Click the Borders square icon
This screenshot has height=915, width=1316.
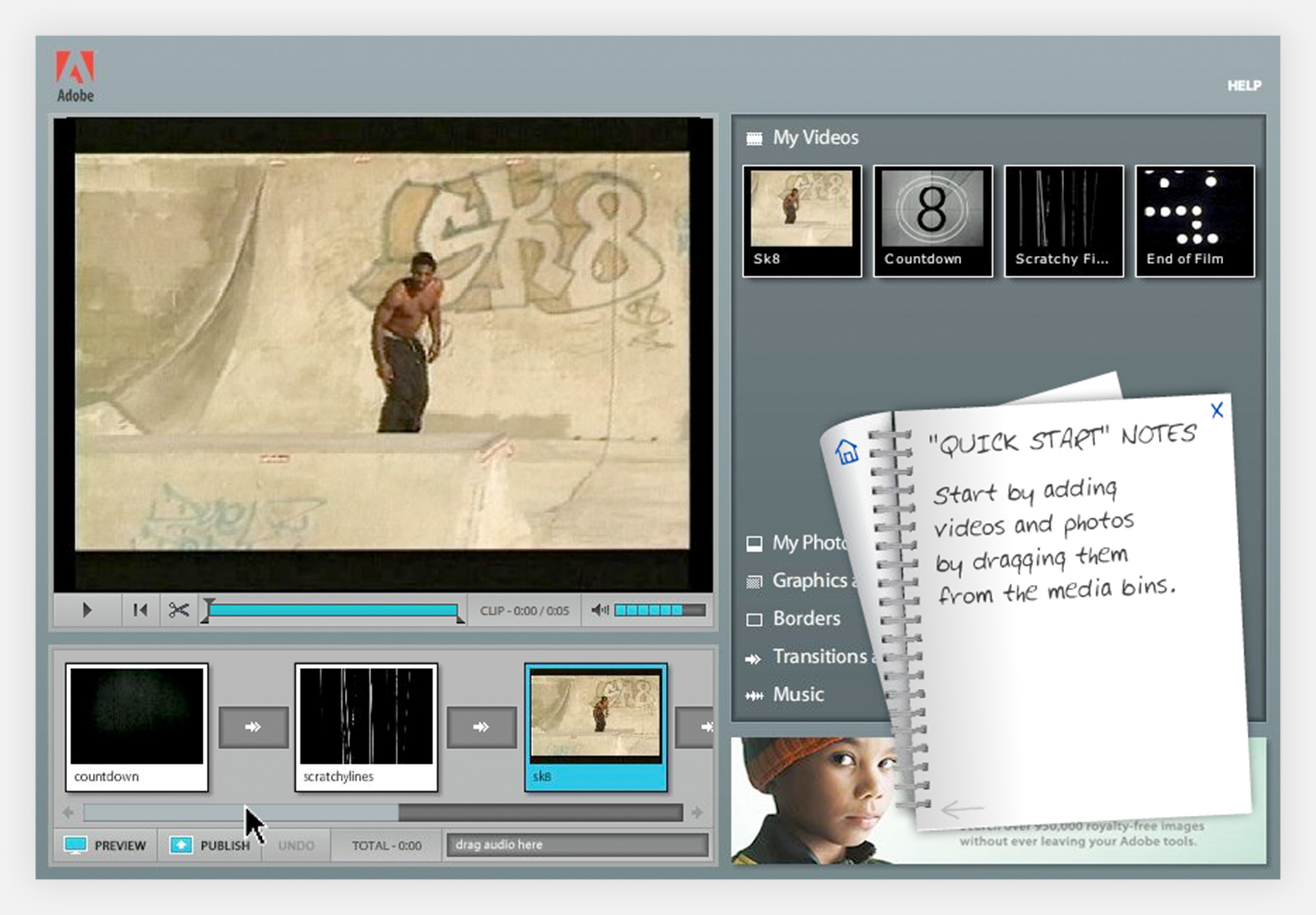[754, 620]
